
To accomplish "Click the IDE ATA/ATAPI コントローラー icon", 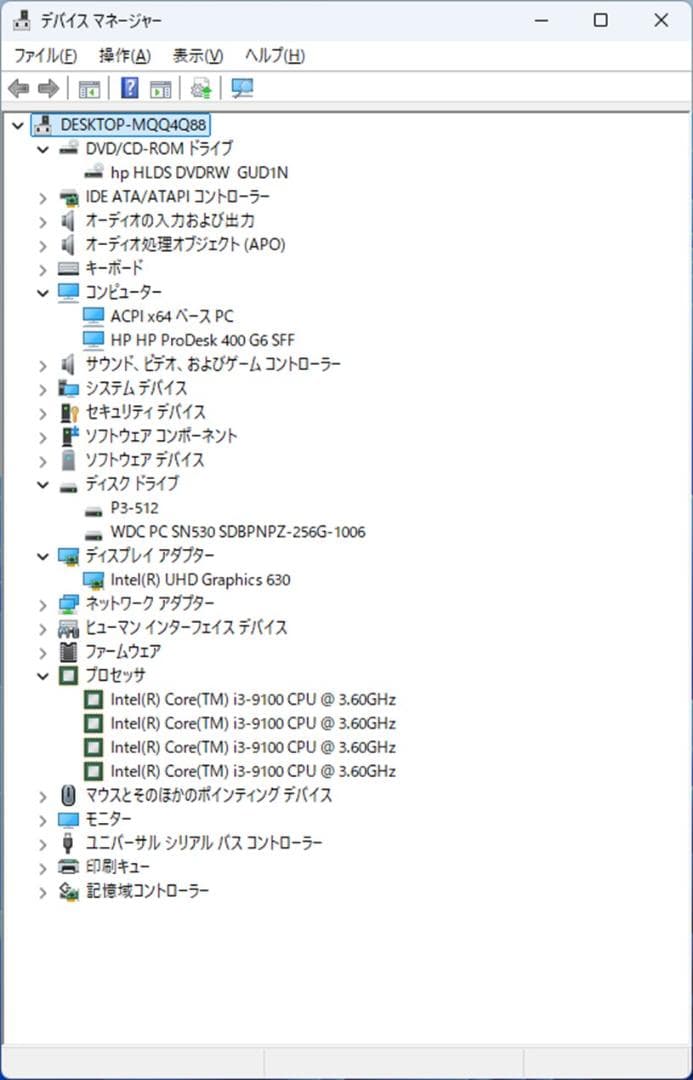I will click(68, 198).
